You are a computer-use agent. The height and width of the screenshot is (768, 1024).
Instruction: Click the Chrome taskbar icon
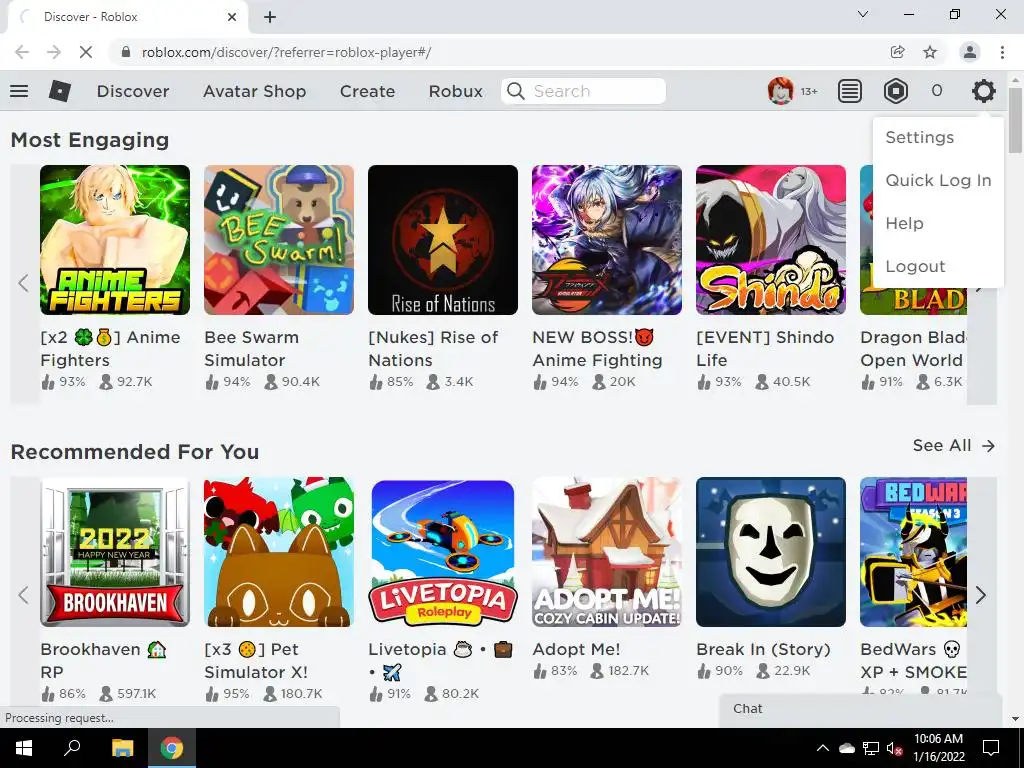pos(172,748)
